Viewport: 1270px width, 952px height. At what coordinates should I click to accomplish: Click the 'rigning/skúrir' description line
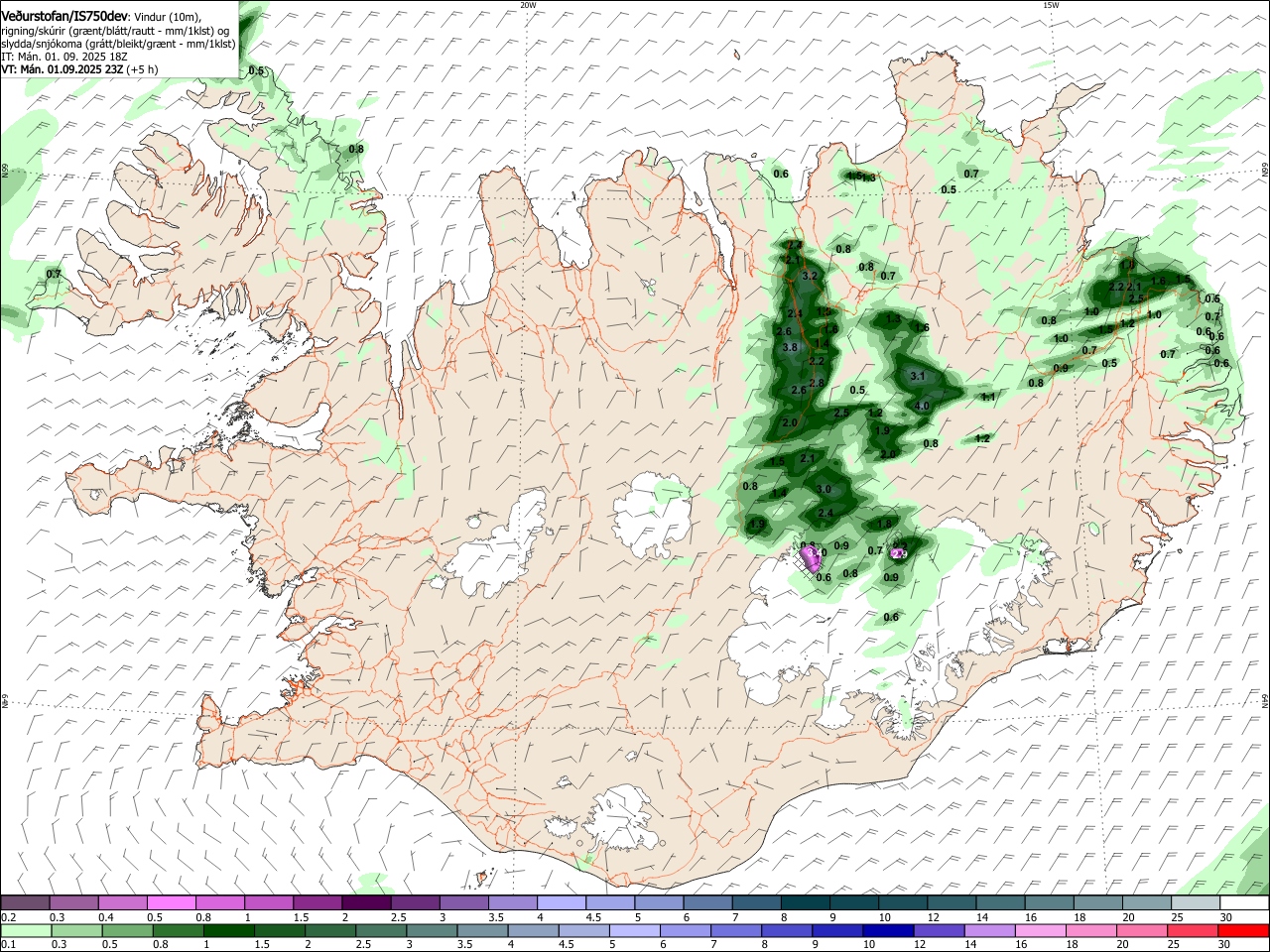115,30
